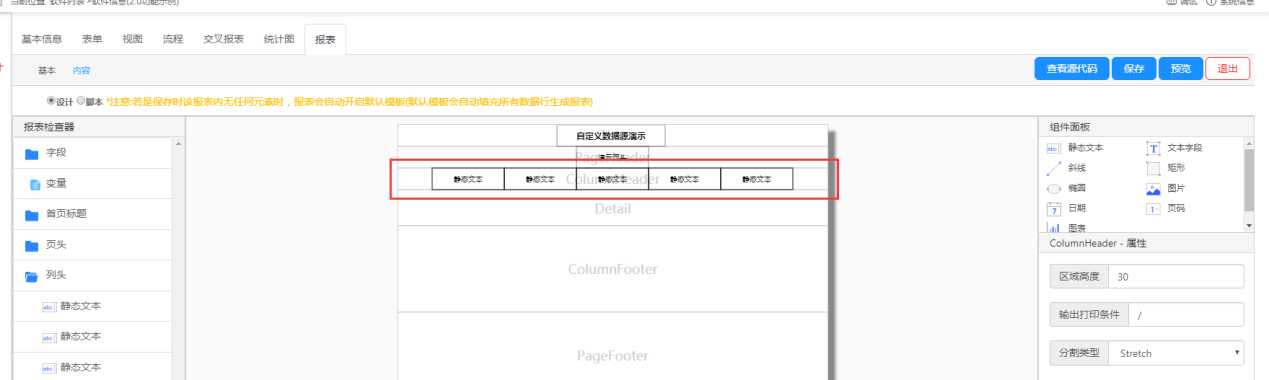Click the 字段 folder icon
This screenshot has height=380, width=1269.
click(x=32, y=154)
